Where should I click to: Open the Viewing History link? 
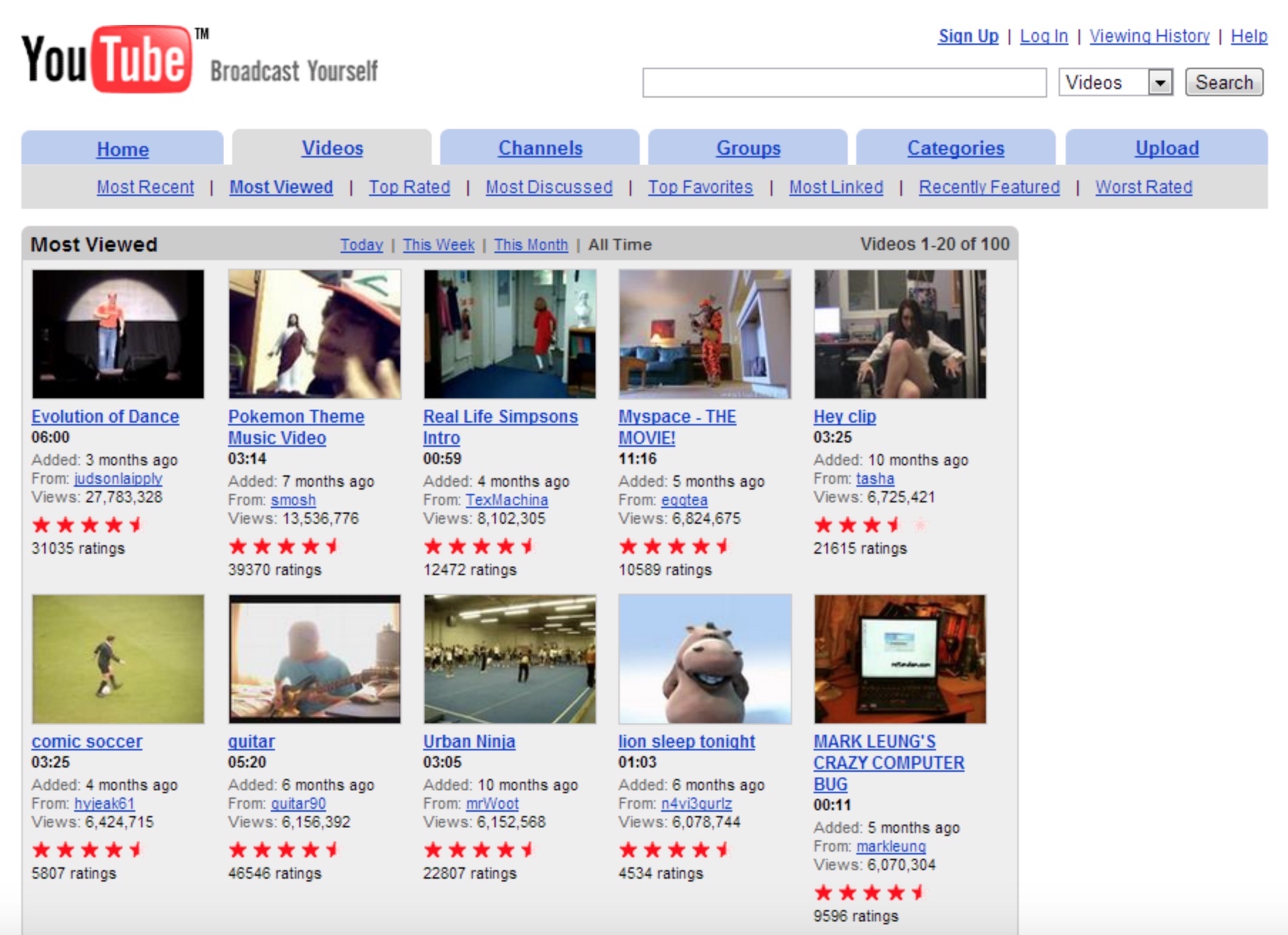coord(1149,36)
